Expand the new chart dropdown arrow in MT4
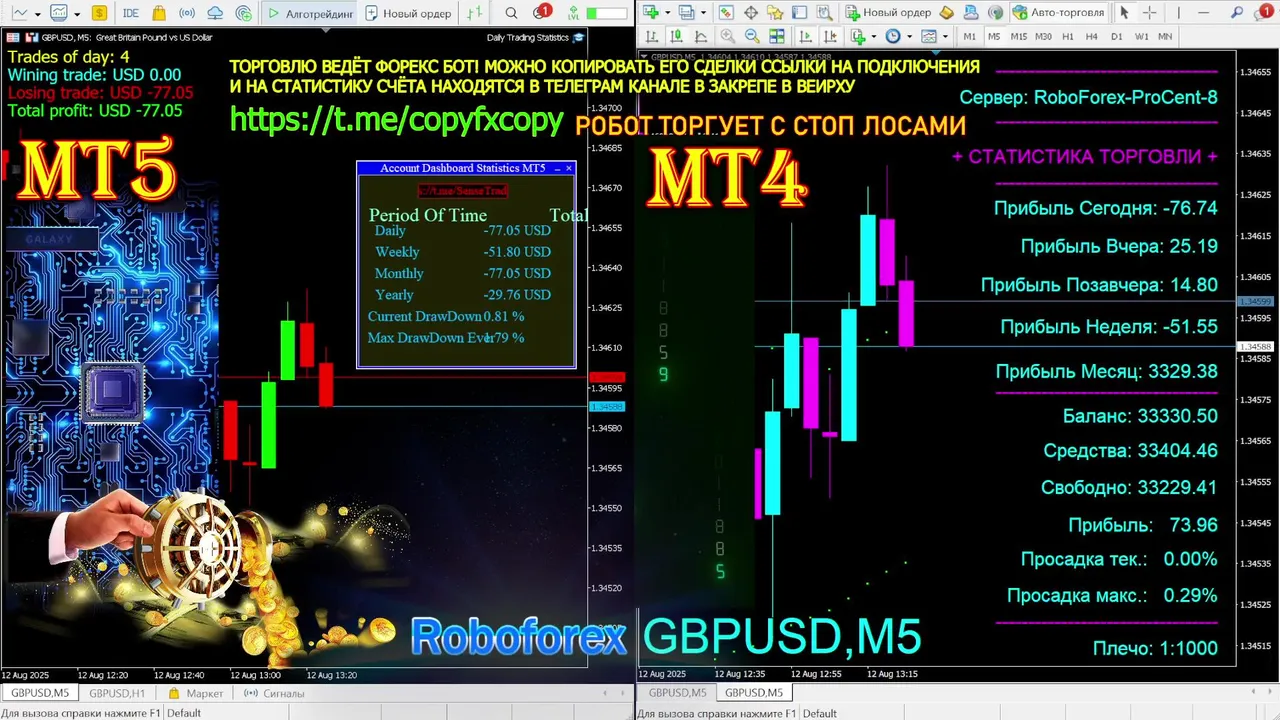The height and width of the screenshot is (720, 1280). tap(667, 12)
